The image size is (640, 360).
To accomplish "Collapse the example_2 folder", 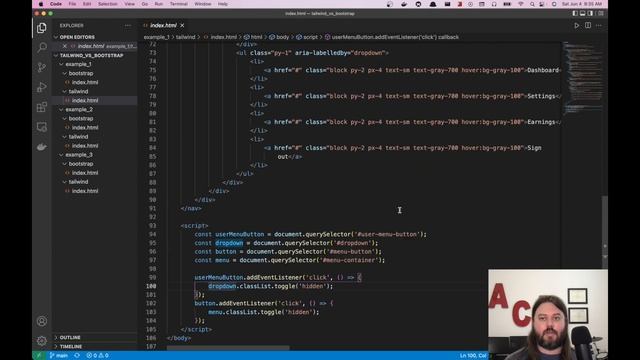I will coord(95,109).
